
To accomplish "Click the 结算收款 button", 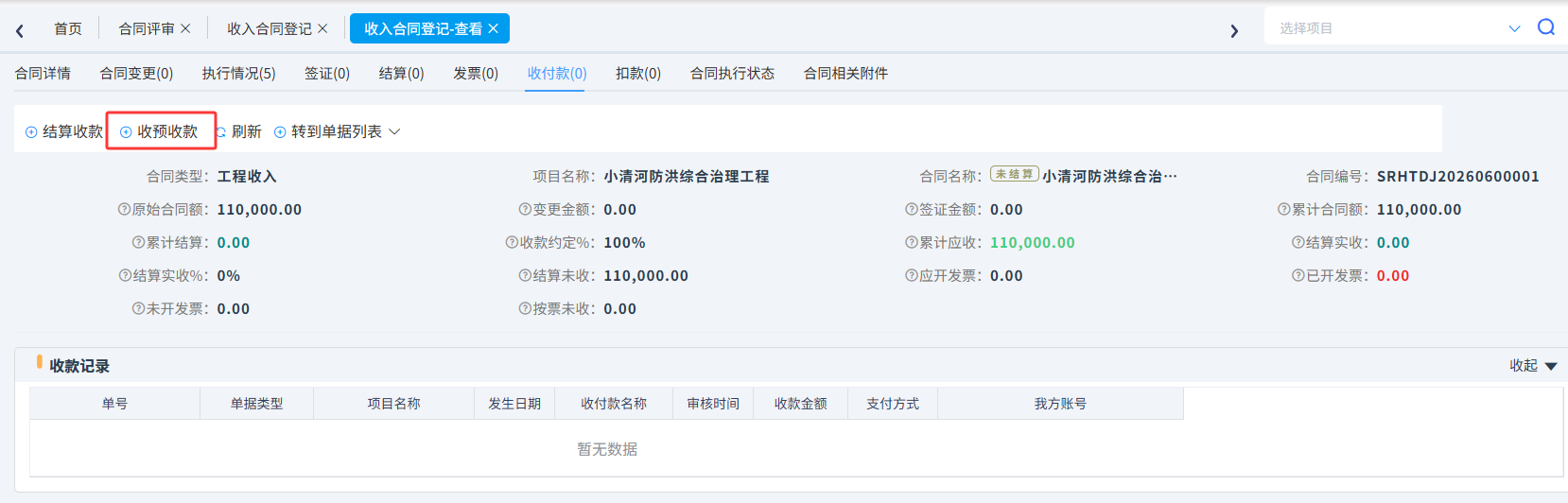I will tap(63, 131).
